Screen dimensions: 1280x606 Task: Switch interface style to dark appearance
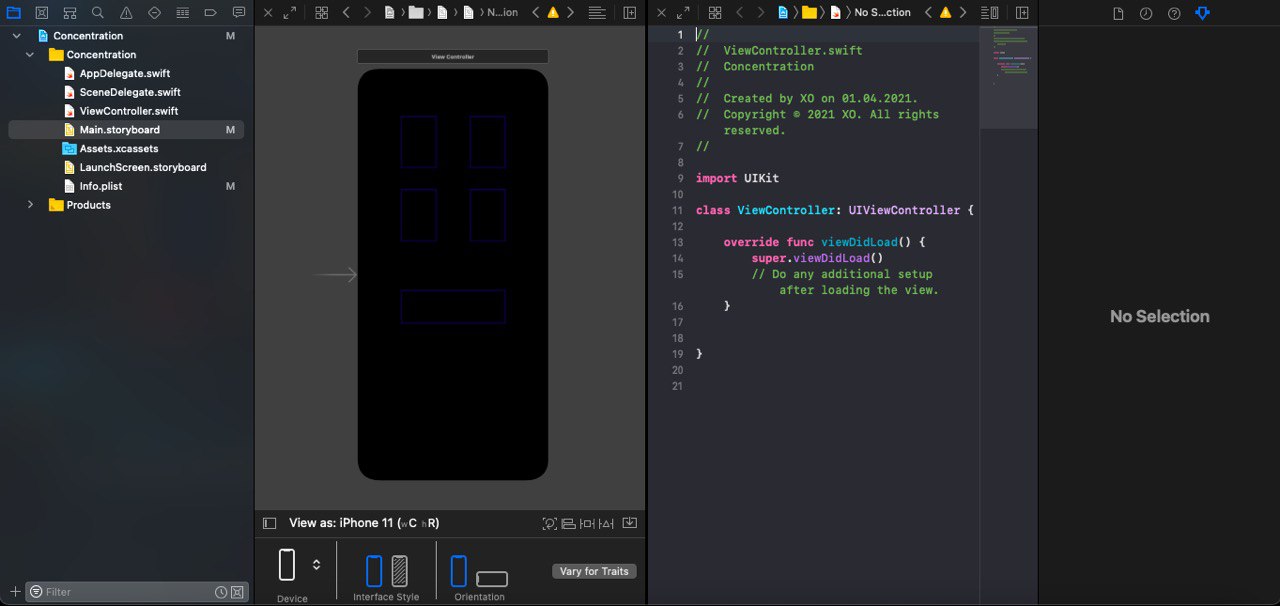(x=399, y=571)
